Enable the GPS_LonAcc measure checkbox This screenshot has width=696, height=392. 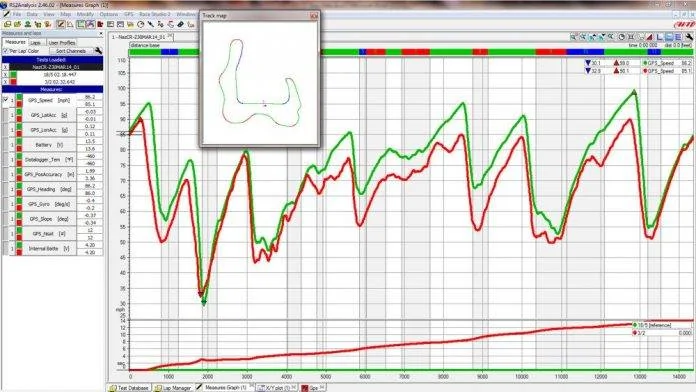pyautogui.click(x=5, y=130)
